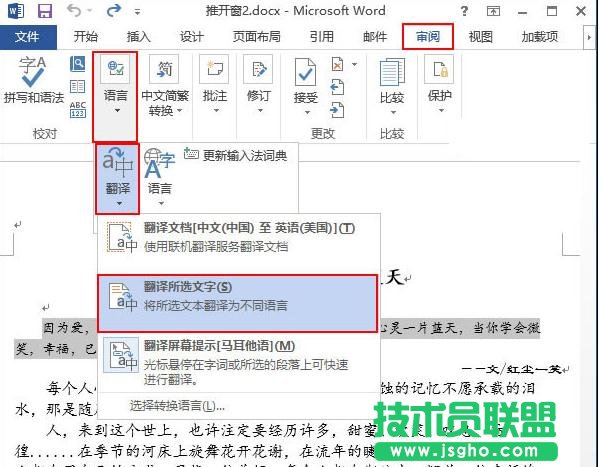Expand the reject change dropdown arrow
This screenshot has width=601, height=467.
355,64
